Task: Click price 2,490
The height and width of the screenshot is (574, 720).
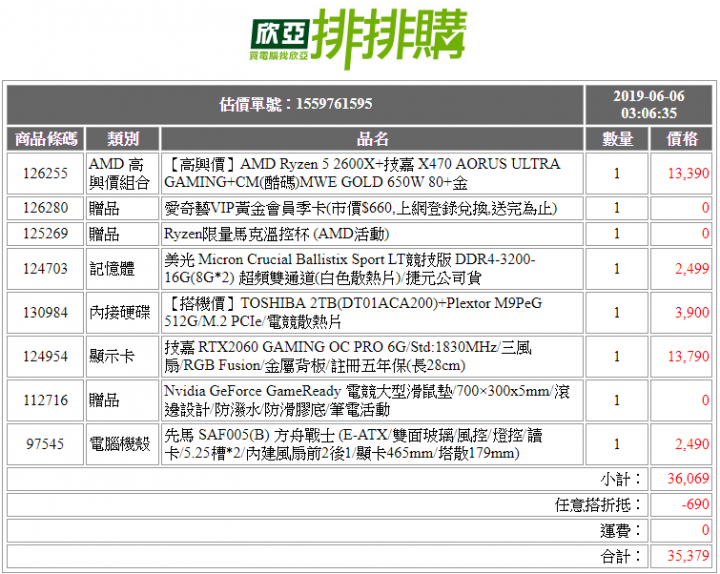Action: click(x=692, y=444)
